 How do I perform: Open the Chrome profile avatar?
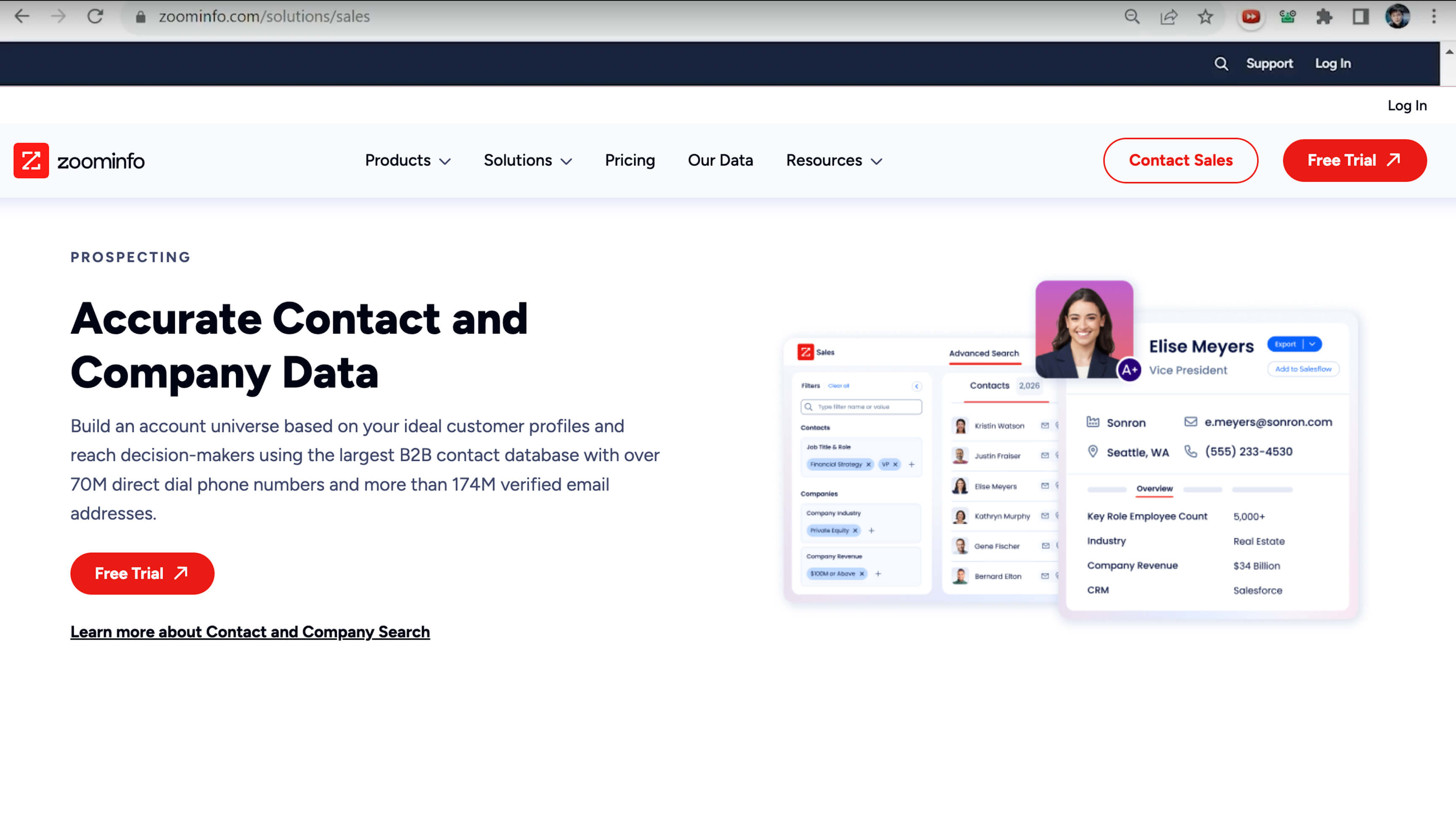tap(1397, 16)
